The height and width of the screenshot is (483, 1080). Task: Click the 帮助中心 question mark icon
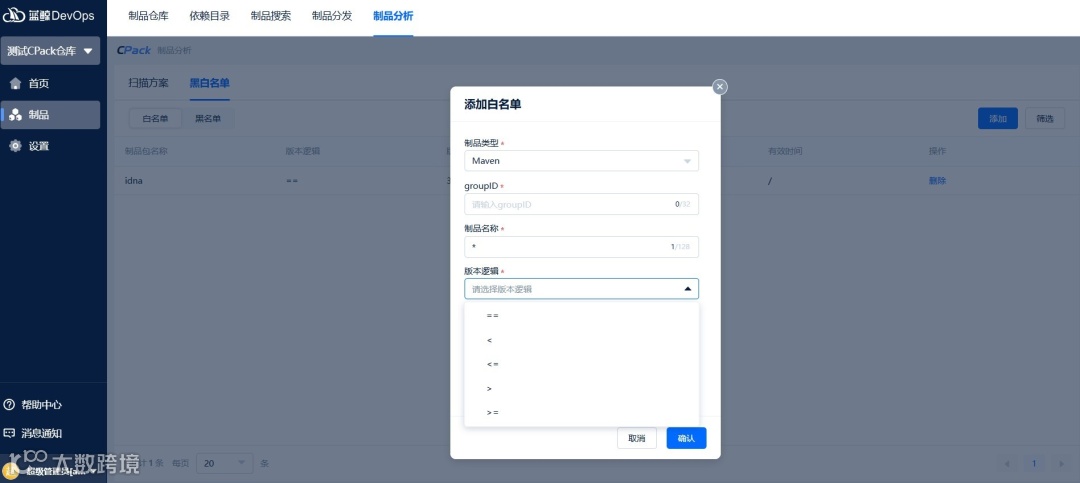coord(9,404)
